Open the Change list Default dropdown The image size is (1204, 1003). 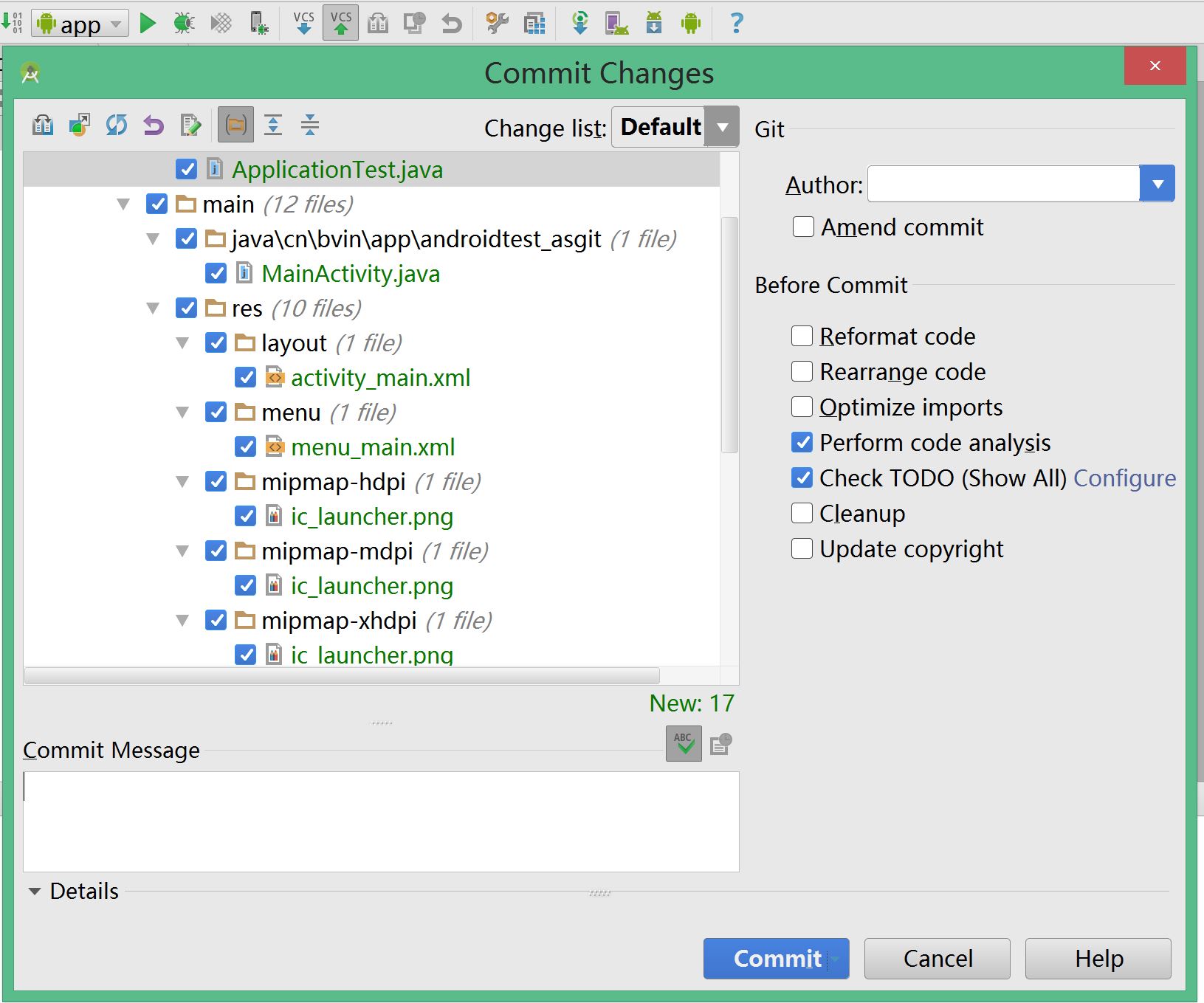(722, 128)
